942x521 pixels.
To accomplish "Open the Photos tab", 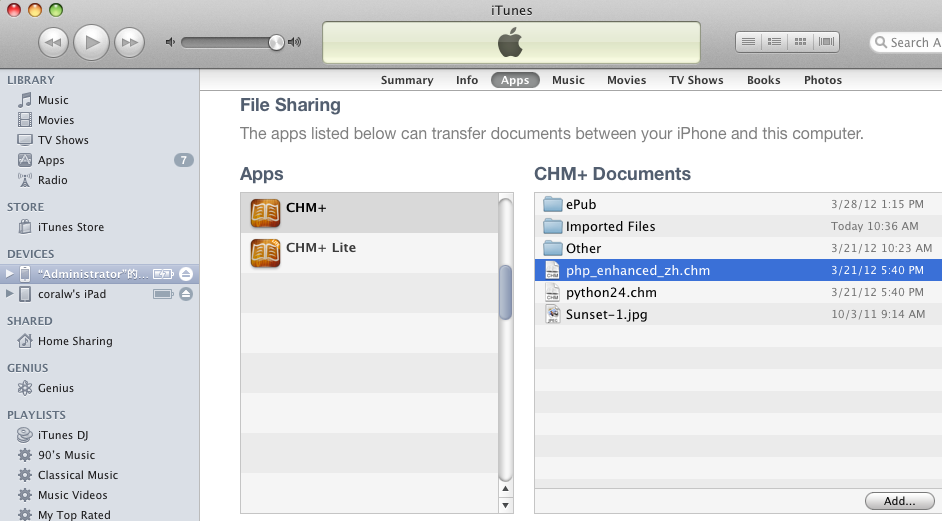I will (822, 80).
